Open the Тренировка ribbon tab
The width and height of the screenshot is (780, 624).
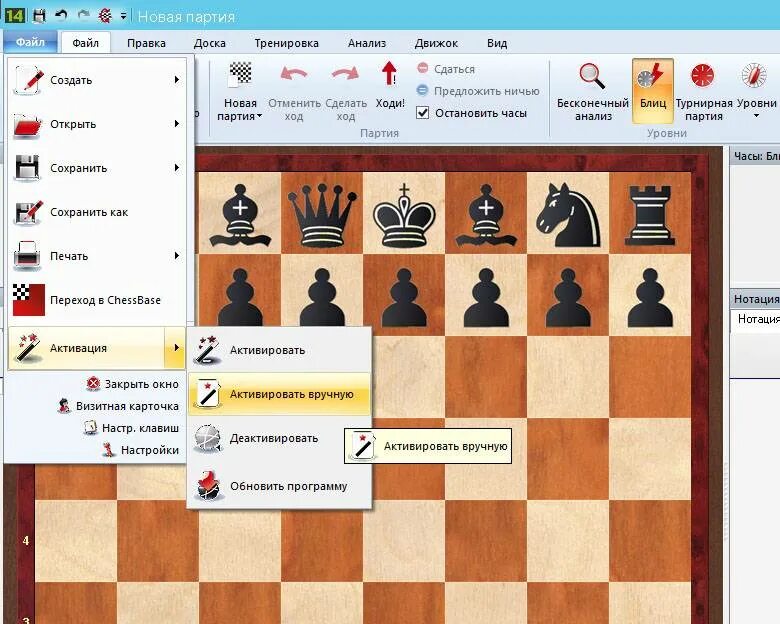pyautogui.click(x=287, y=43)
